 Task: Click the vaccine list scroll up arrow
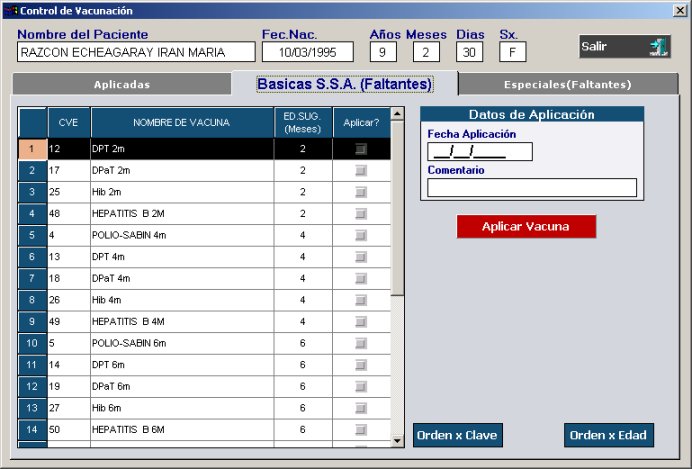(x=397, y=114)
